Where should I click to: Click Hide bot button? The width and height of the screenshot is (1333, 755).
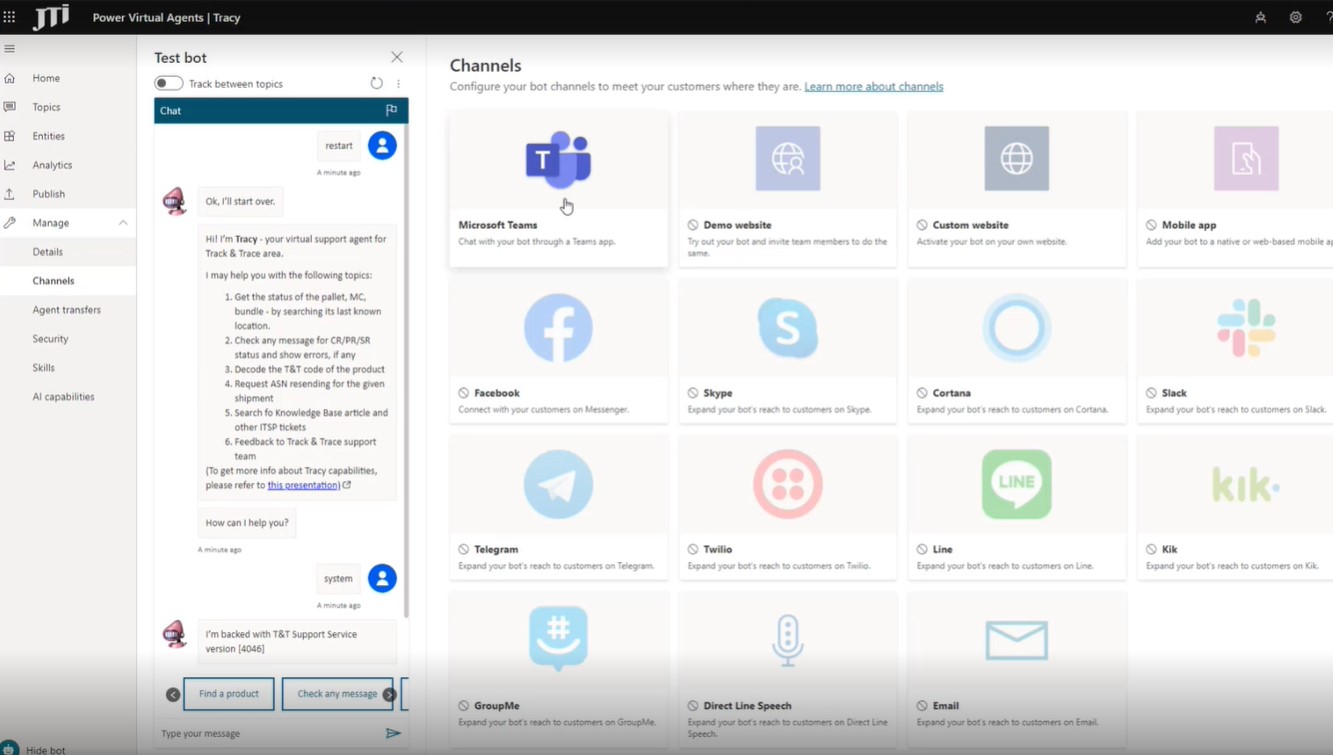pos(36,749)
